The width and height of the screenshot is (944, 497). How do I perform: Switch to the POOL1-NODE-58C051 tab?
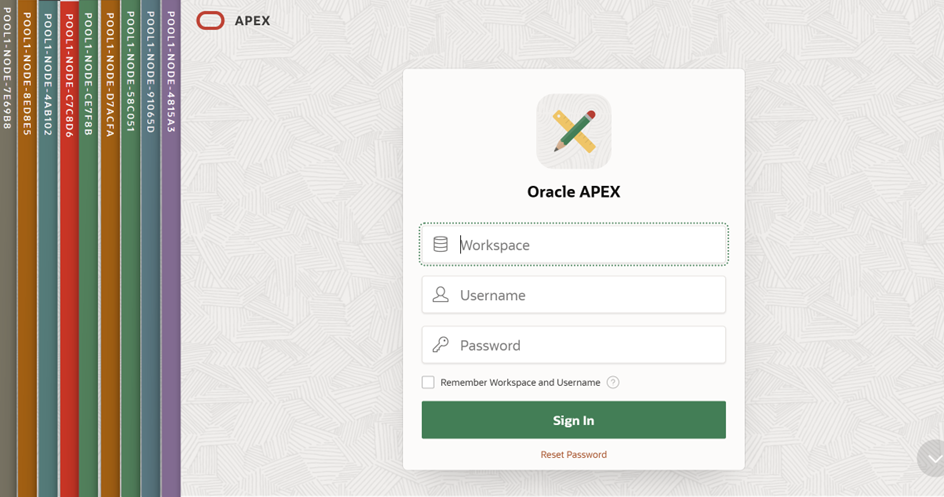pyautogui.click(x=130, y=248)
